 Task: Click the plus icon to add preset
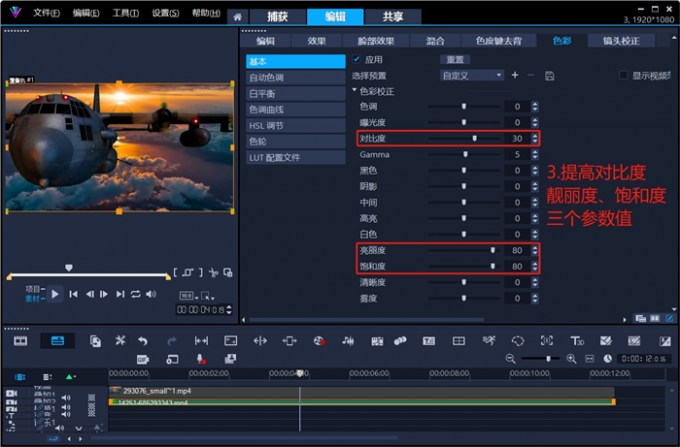[515, 75]
